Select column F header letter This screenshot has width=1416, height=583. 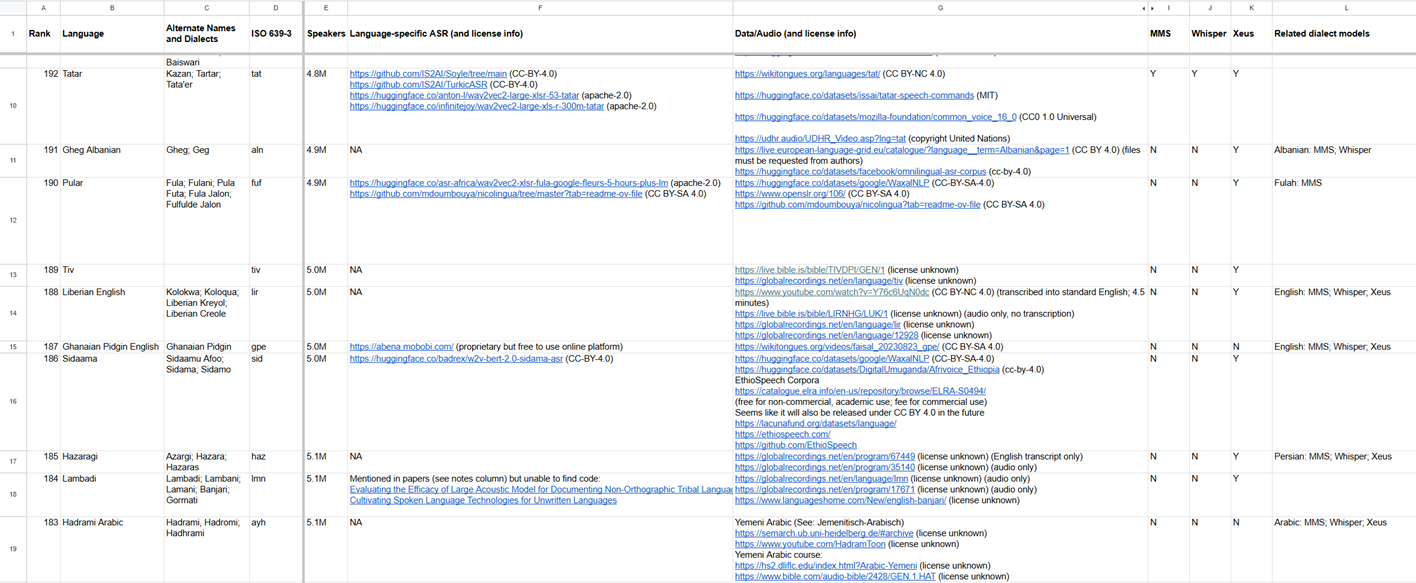click(x=540, y=8)
